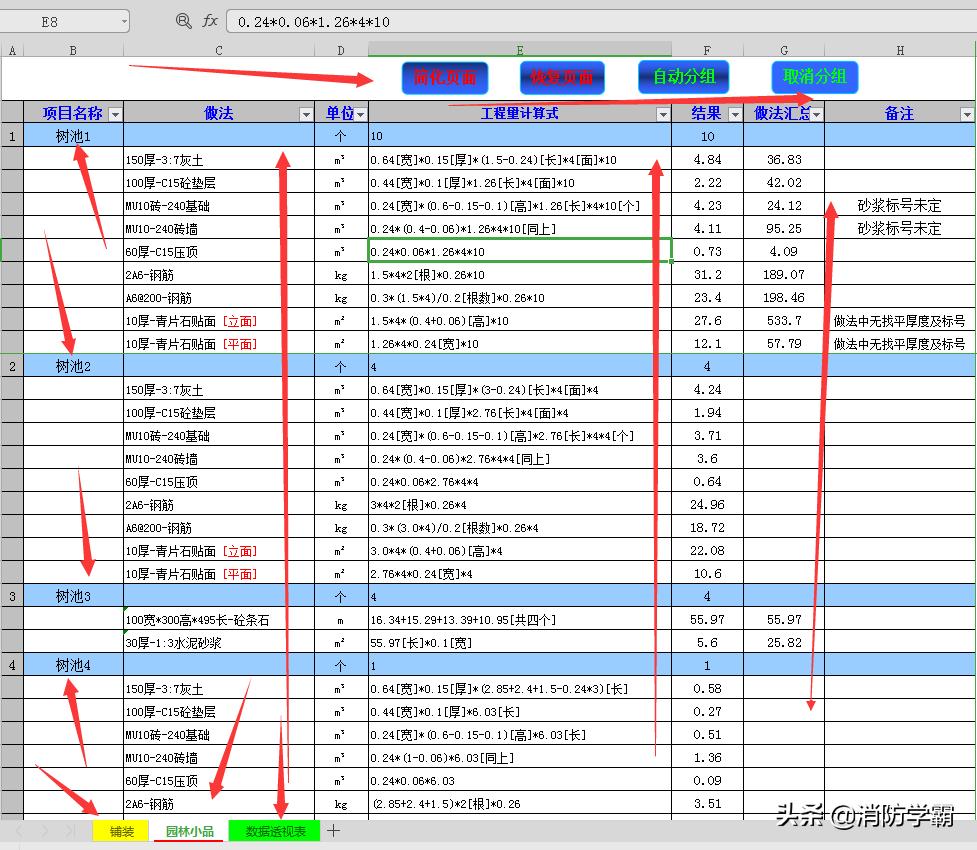Switch to the 铺装 sheet tab
977x850 pixels.
(x=120, y=830)
